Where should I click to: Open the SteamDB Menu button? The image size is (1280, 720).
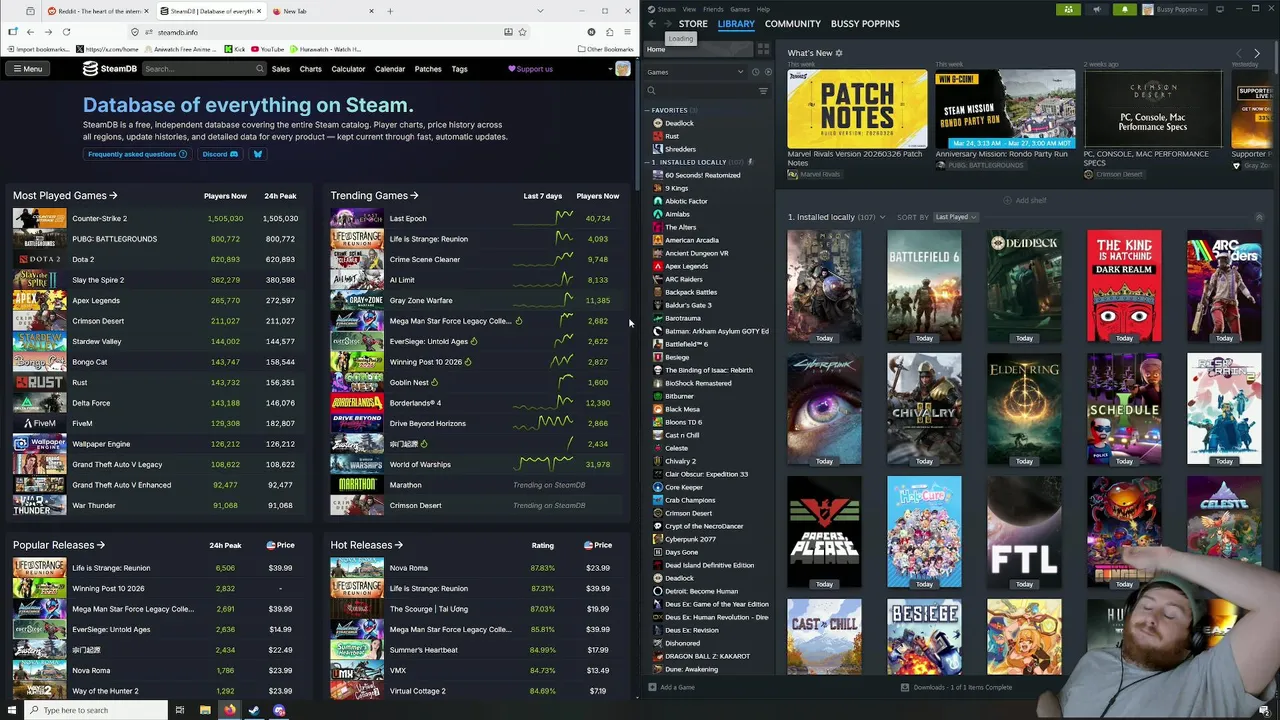coord(27,69)
